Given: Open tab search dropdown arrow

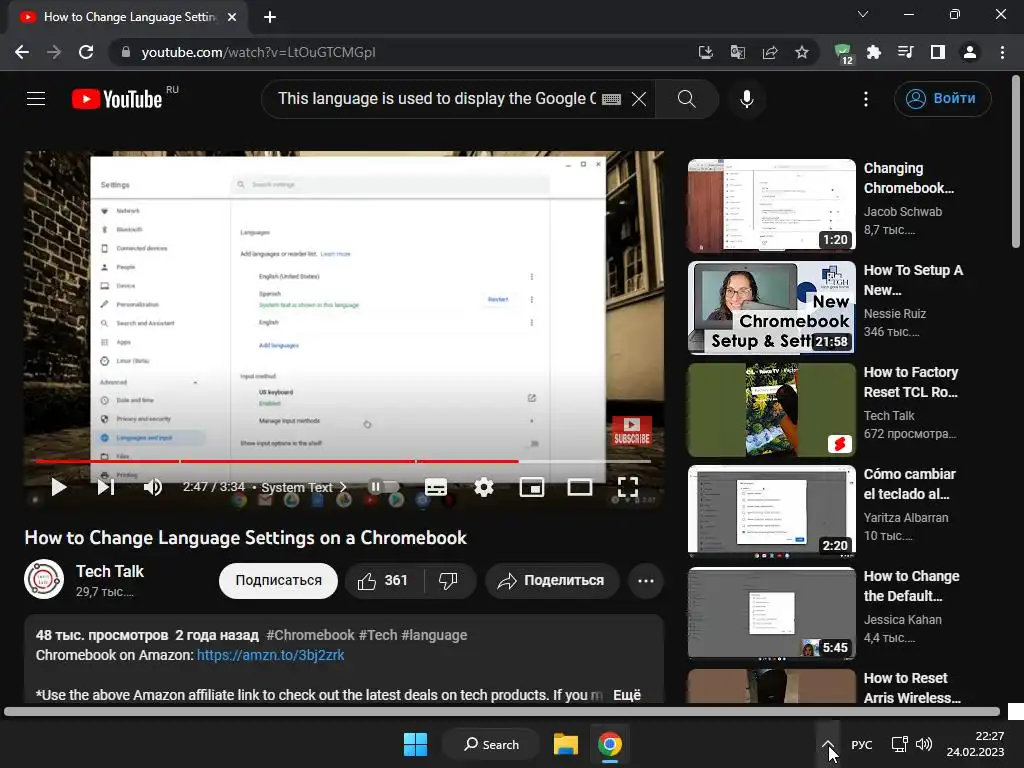Looking at the screenshot, I should coord(863,14).
